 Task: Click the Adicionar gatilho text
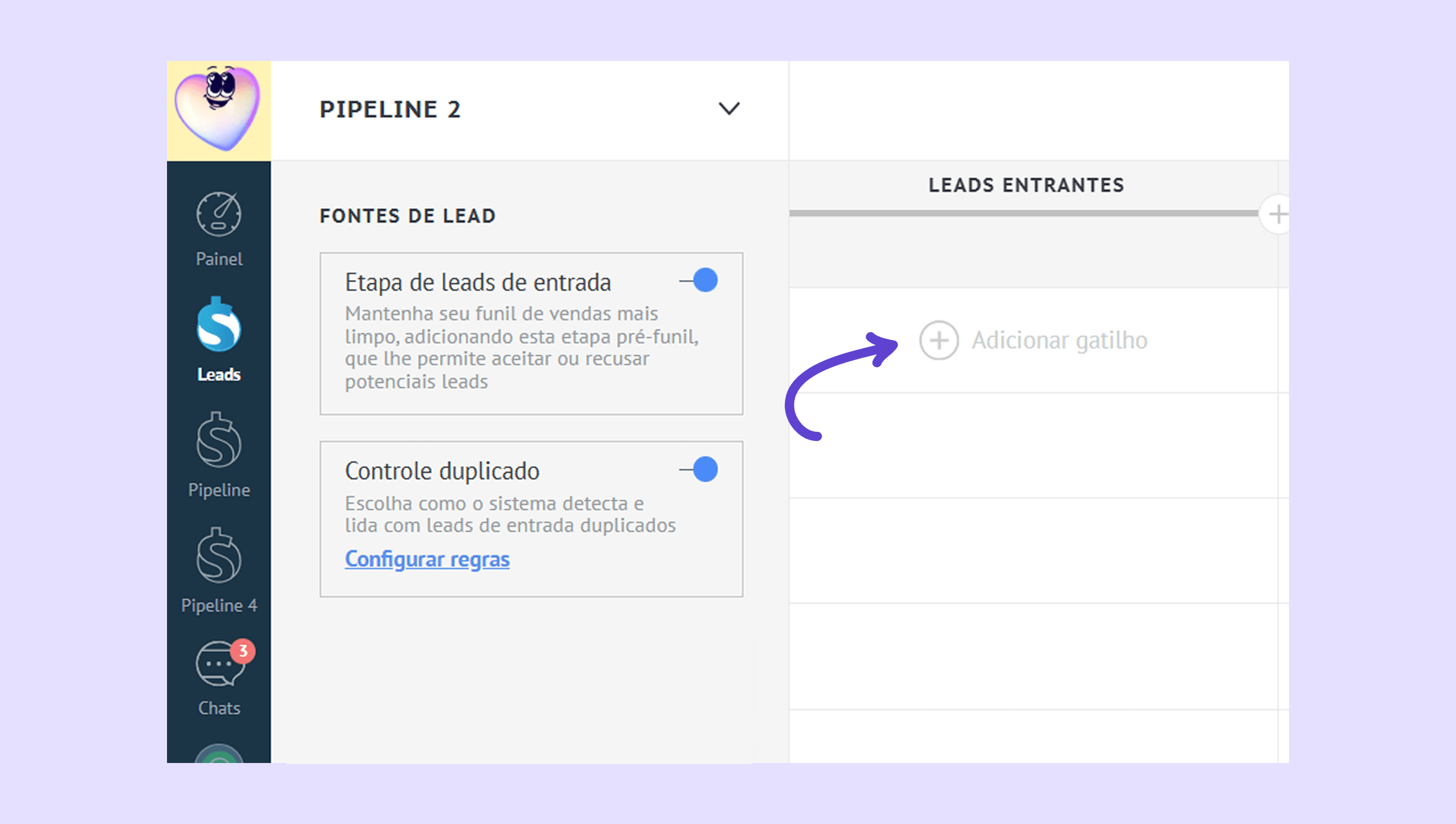coord(1059,341)
